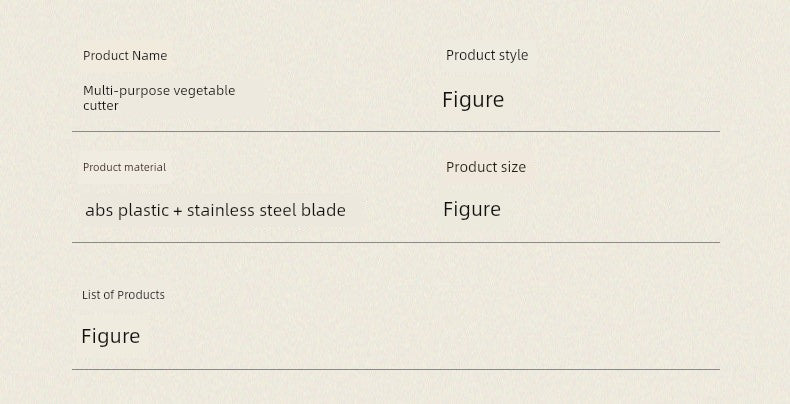Select Figure under Product style
The width and height of the screenshot is (790, 404).
pos(473,100)
